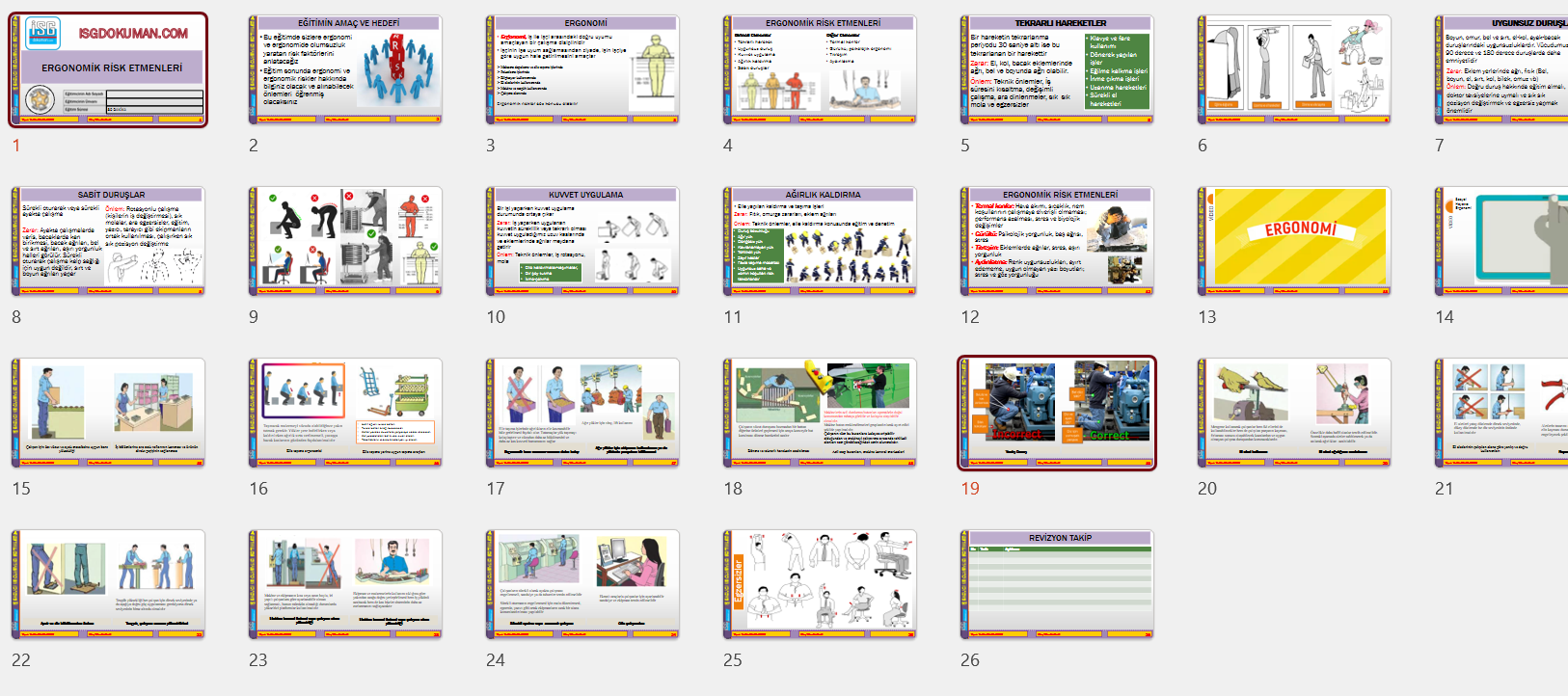Select slide 6 with worker illustrations
1568x696 pixels.
pyautogui.click(x=1294, y=69)
